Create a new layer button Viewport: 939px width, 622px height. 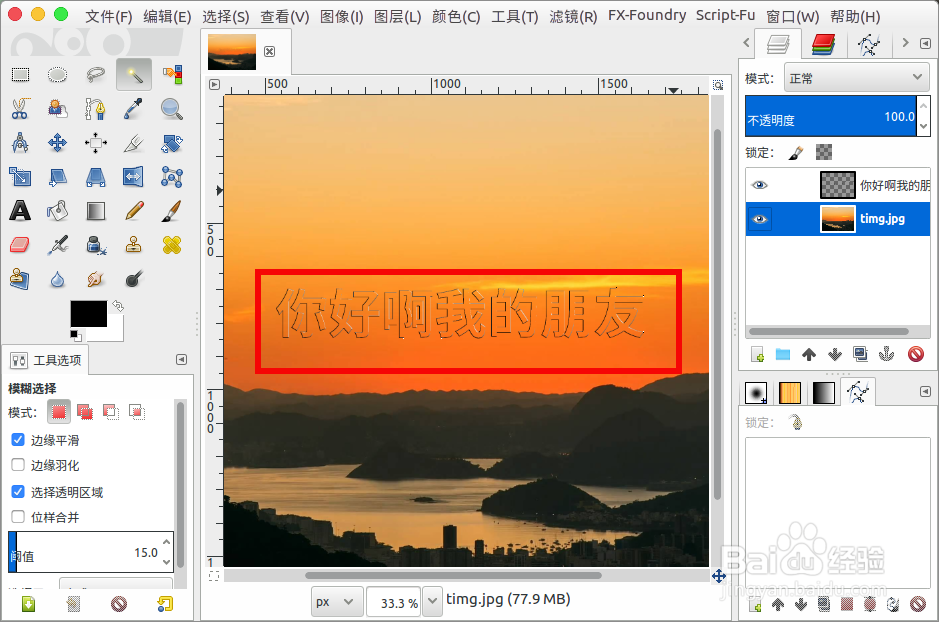pyautogui.click(x=758, y=354)
